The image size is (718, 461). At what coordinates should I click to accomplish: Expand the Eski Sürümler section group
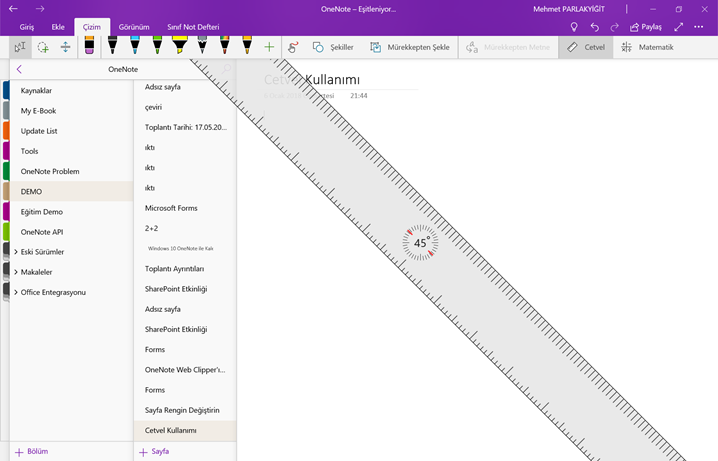16,252
